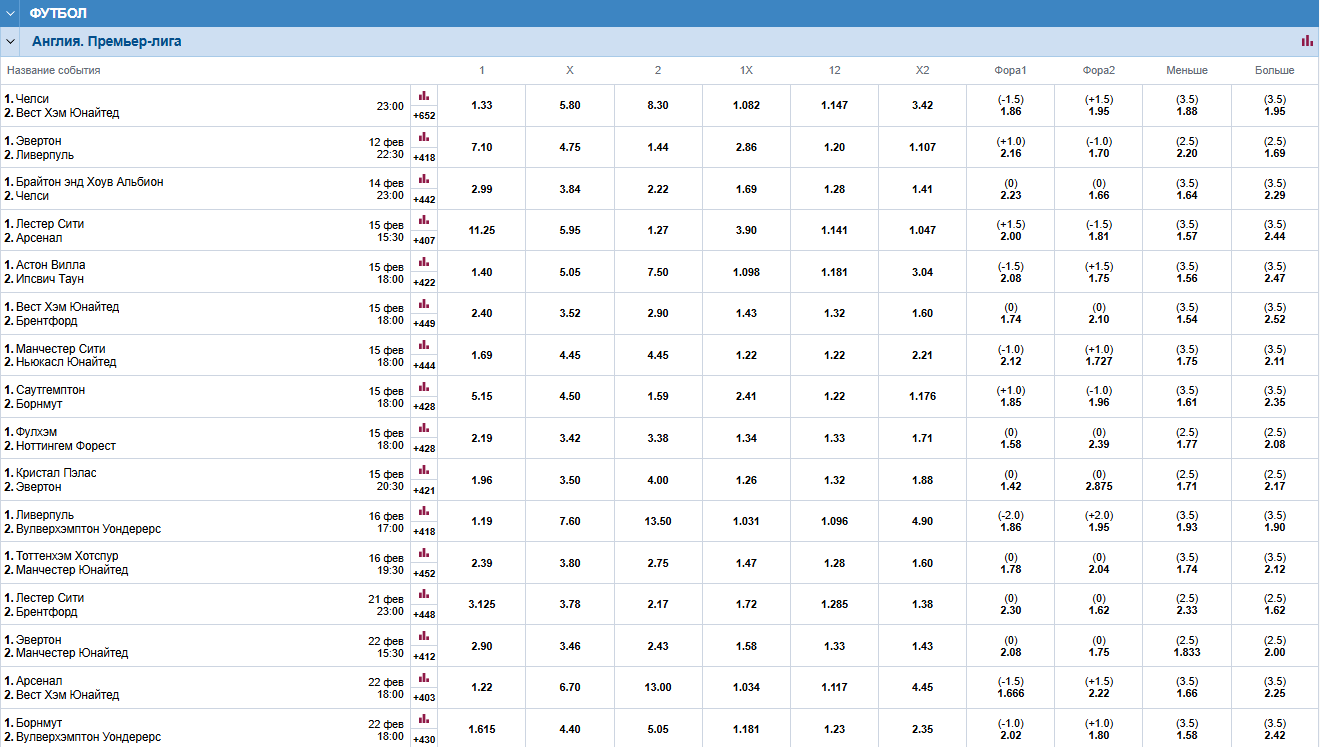Select away win 2.22 for Брайтон vs Челси
The height and width of the screenshot is (747, 1320).
[x=658, y=189]
